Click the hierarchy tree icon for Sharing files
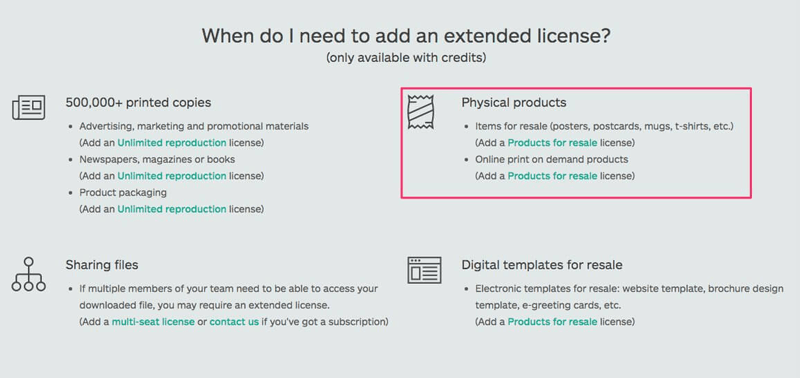This screenshot has width=800, height=378. click(x=29, y=274)
